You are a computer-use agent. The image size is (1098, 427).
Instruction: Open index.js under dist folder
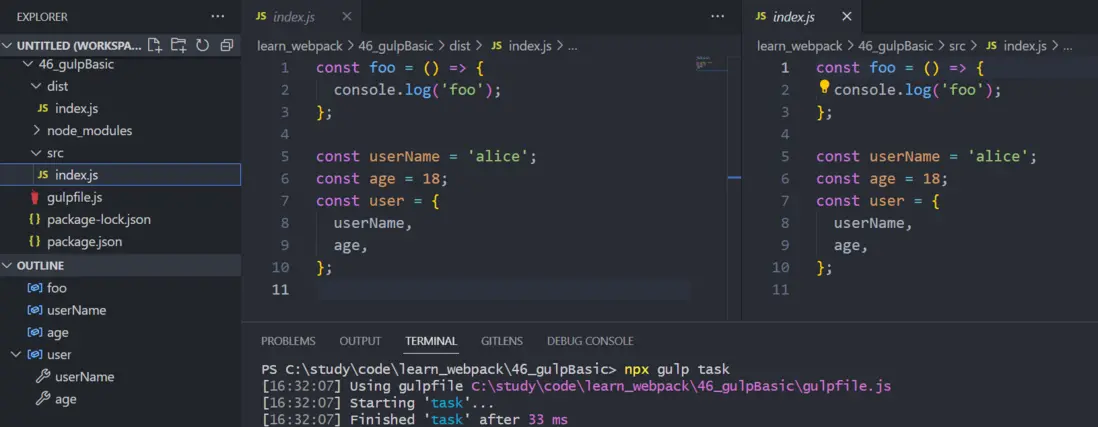pyautogui.click(x=77, y=108)
